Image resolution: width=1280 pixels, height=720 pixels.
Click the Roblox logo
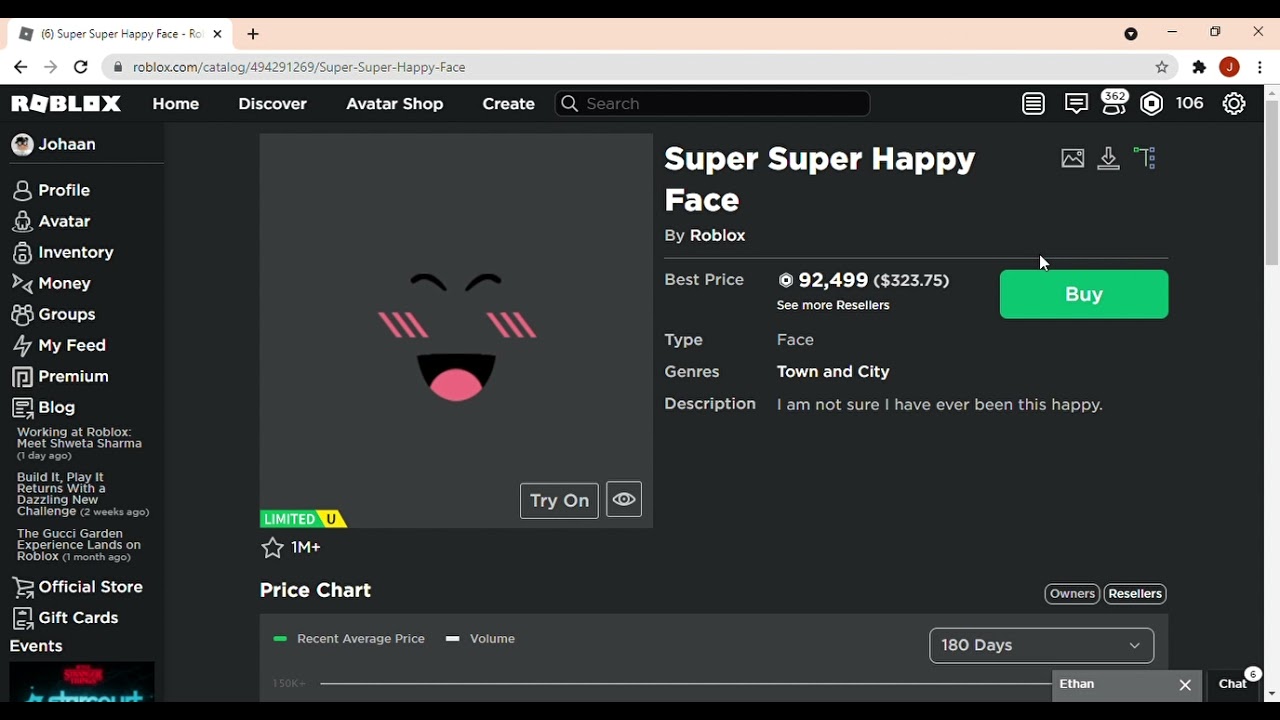click(66, 104)
